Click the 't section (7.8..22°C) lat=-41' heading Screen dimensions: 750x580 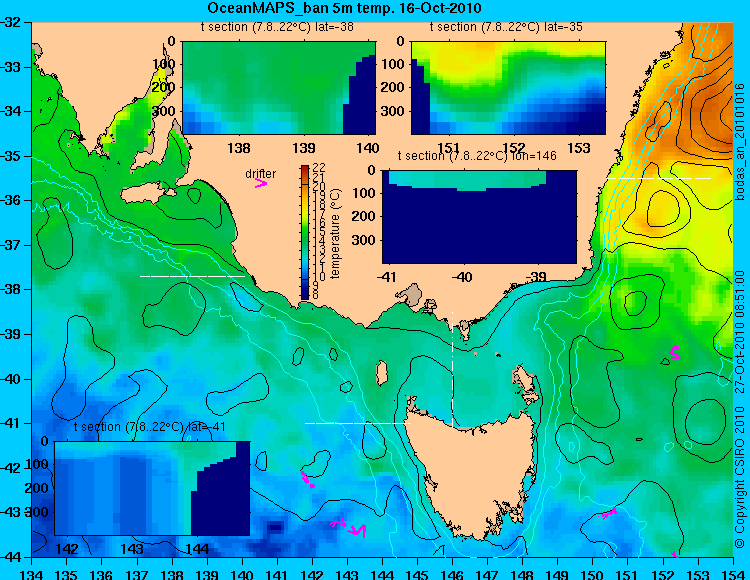pyautogui.click(x=150, y=427)
